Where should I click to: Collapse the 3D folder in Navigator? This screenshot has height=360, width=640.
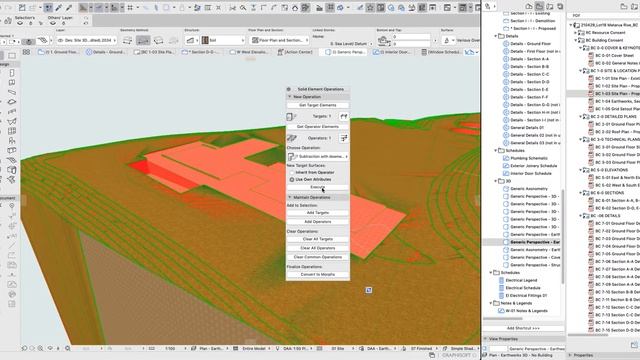tap(496, 181)
